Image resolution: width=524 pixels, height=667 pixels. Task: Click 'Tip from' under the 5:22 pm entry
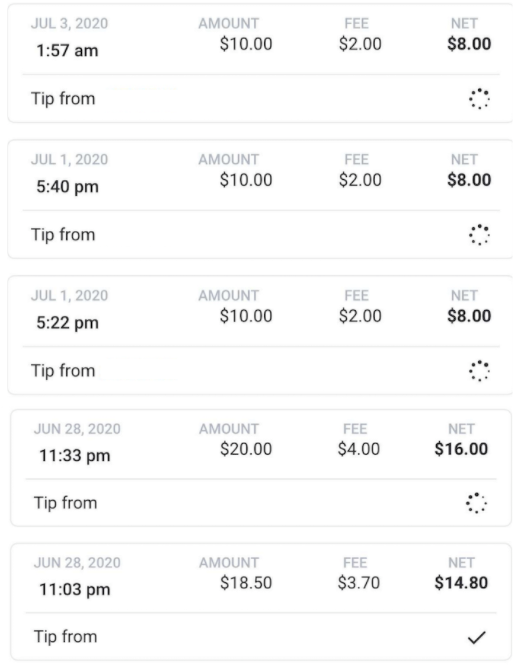pos(63,371)
